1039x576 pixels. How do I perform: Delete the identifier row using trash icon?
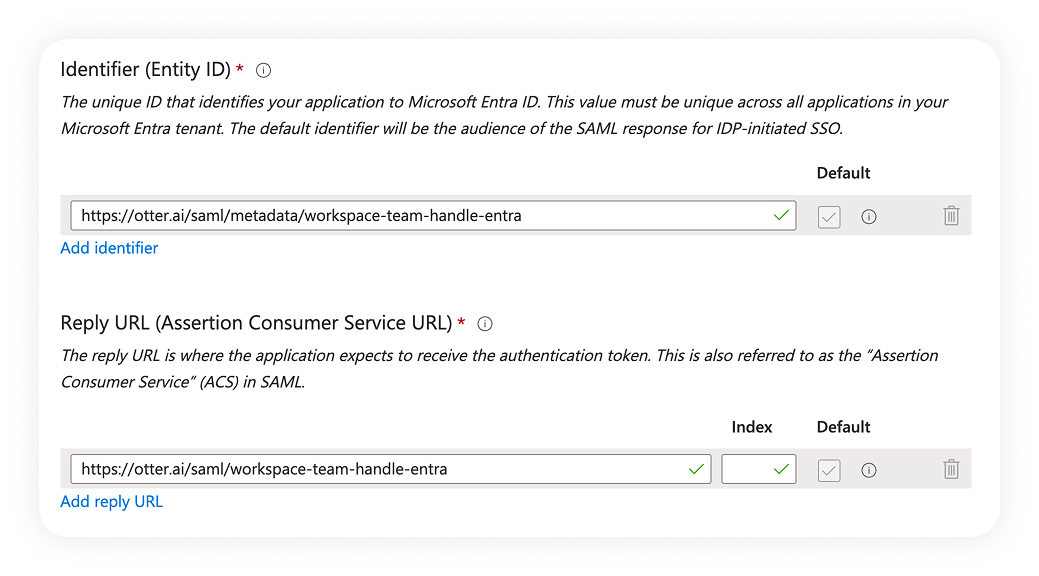(x=951, y=216)
